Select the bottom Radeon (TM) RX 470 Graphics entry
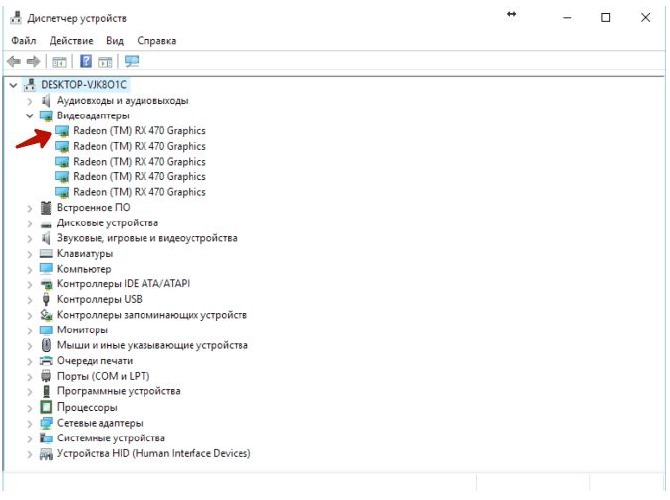Viewport: 670px width, 500px height. (139, 192)
